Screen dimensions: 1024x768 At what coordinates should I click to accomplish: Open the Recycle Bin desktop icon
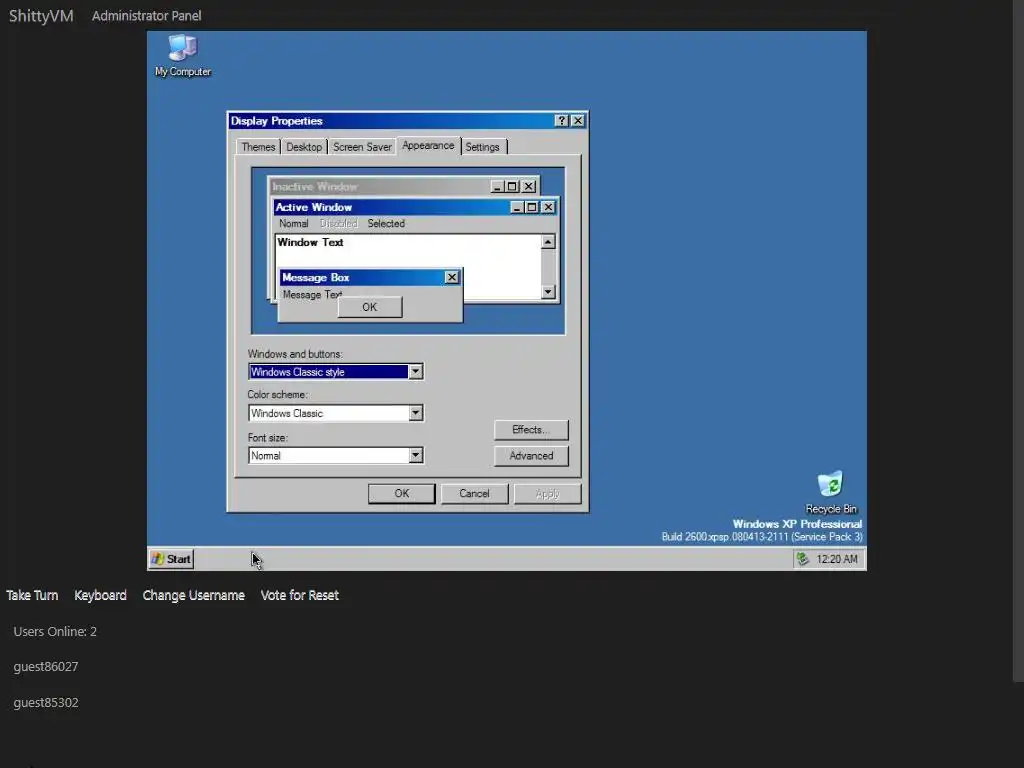(x=831, y=492)
